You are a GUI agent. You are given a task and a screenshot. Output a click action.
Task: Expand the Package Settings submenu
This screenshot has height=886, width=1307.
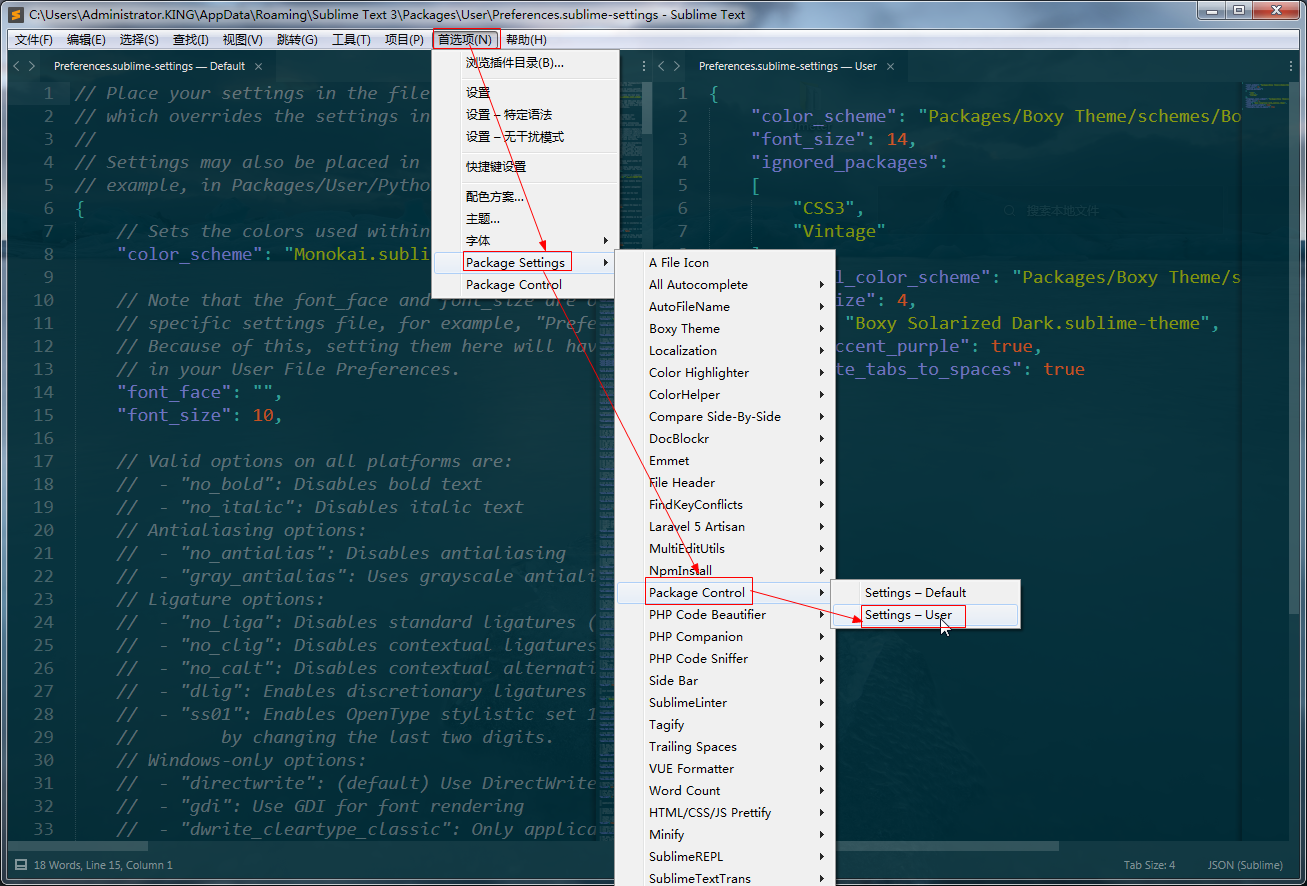[526, 262]
